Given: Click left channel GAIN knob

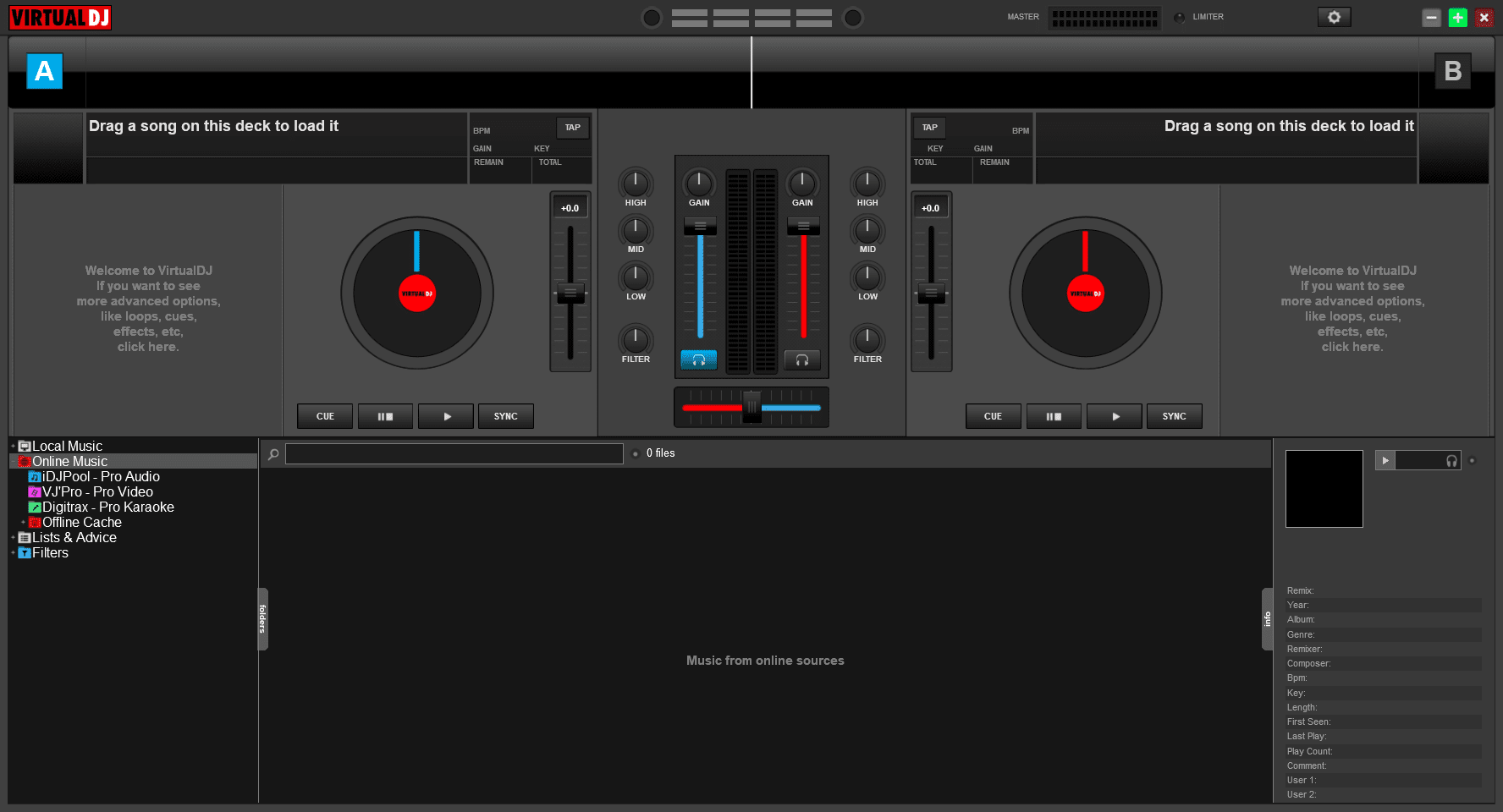Looking at the screenshot, I should click(x=699, y=183).
